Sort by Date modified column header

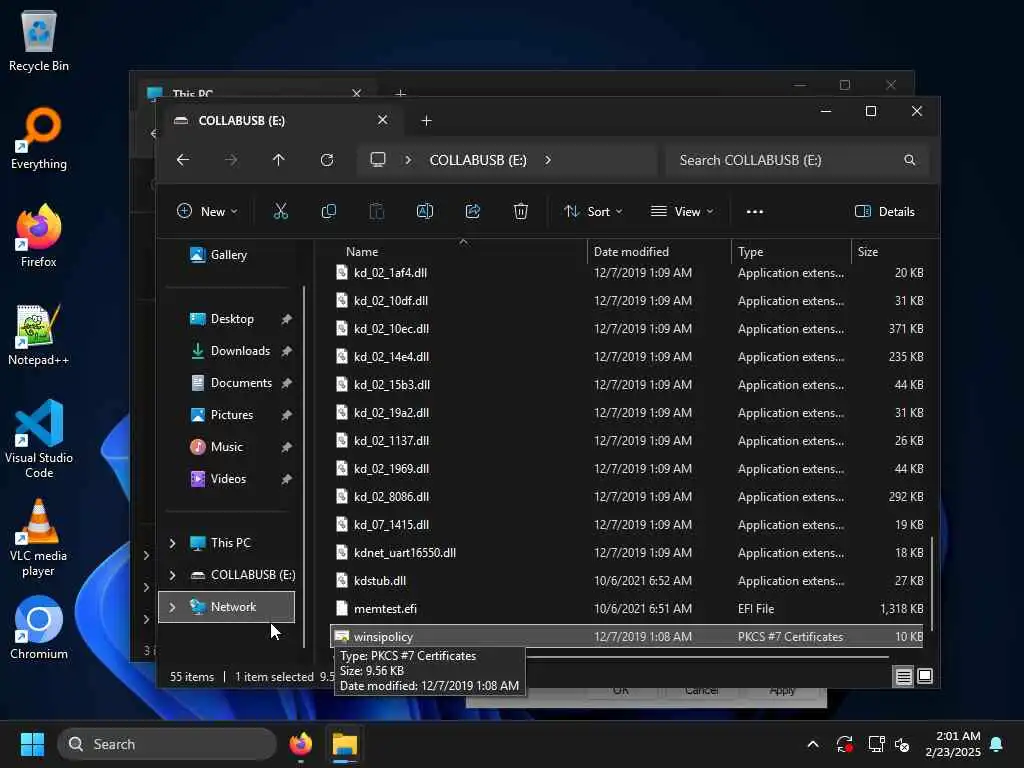pyautogui.click(x=660, y=251)
